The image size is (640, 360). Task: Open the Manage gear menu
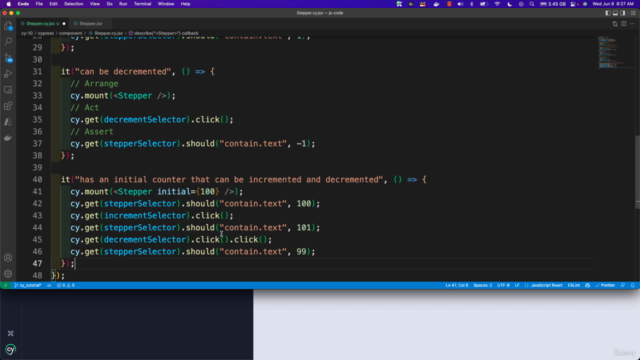click(x=8, y=274)
